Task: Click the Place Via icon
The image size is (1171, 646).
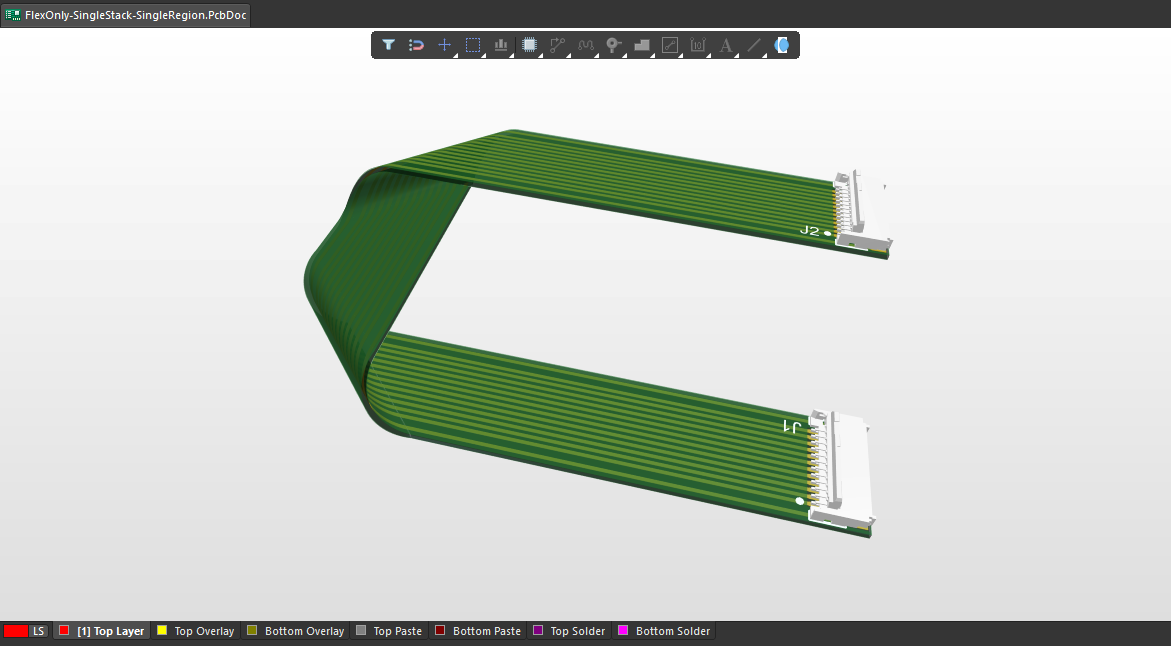Action: [614, 45]
